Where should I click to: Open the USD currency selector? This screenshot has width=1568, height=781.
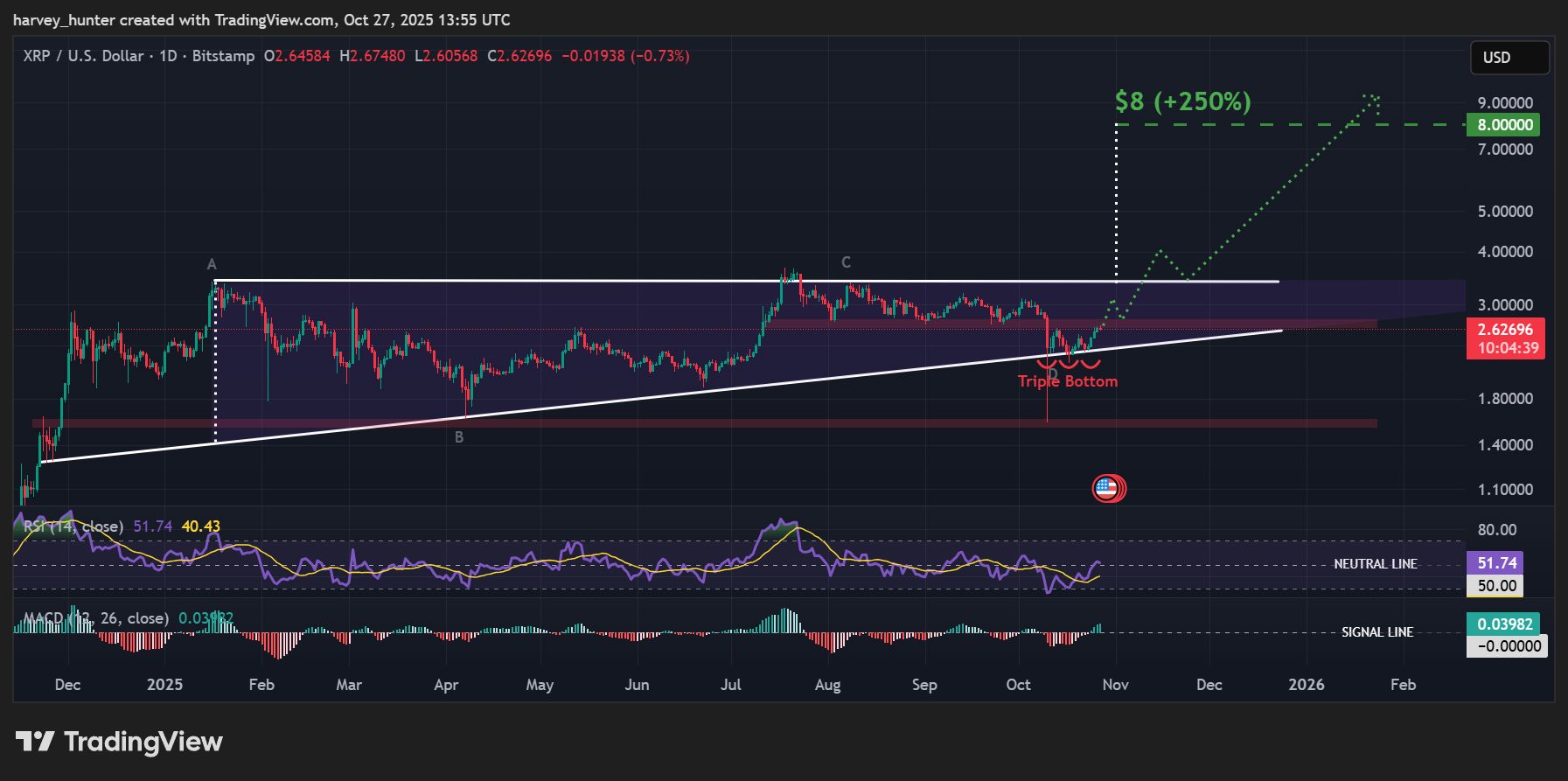(x=1509, y=58)
